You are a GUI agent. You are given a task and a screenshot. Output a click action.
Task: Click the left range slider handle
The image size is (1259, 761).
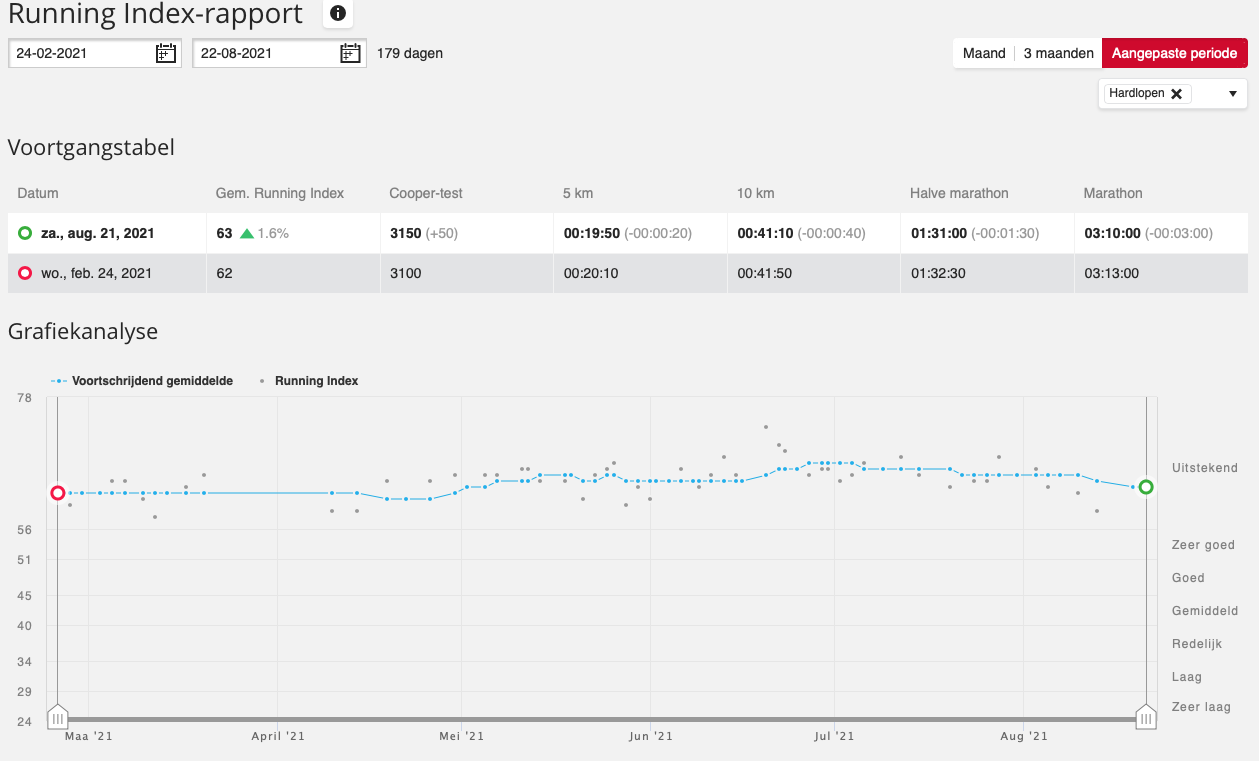[x=58, y=717]
